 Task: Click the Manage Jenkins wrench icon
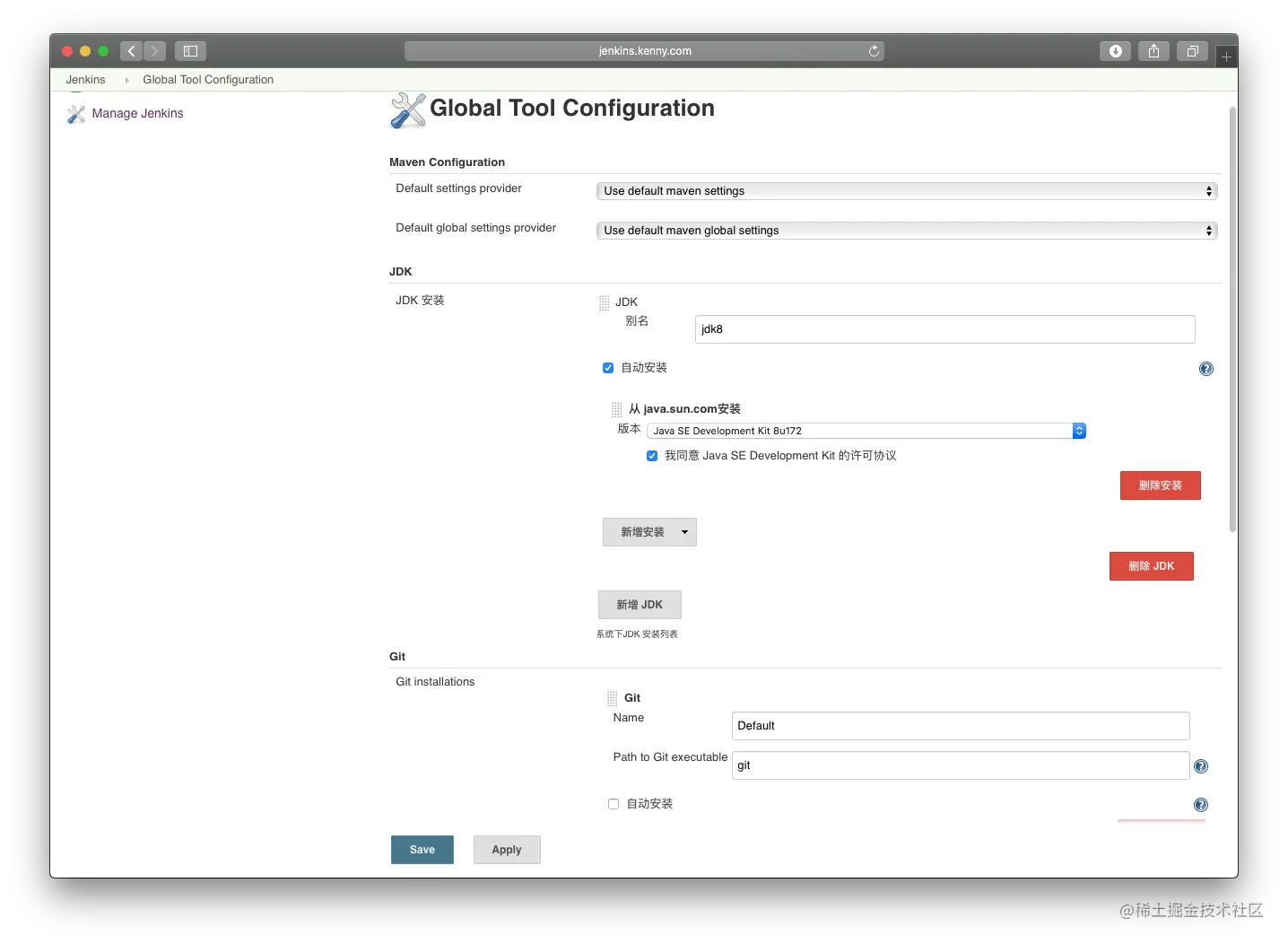(76, 114)
